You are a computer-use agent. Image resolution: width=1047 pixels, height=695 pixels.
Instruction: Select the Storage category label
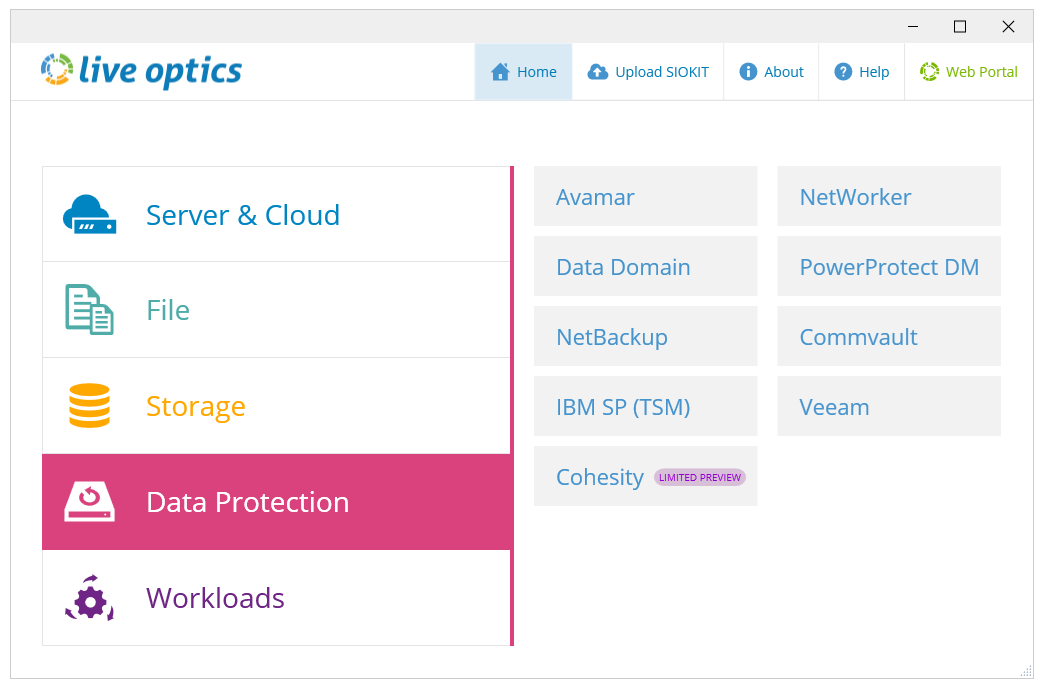(196, 407)
